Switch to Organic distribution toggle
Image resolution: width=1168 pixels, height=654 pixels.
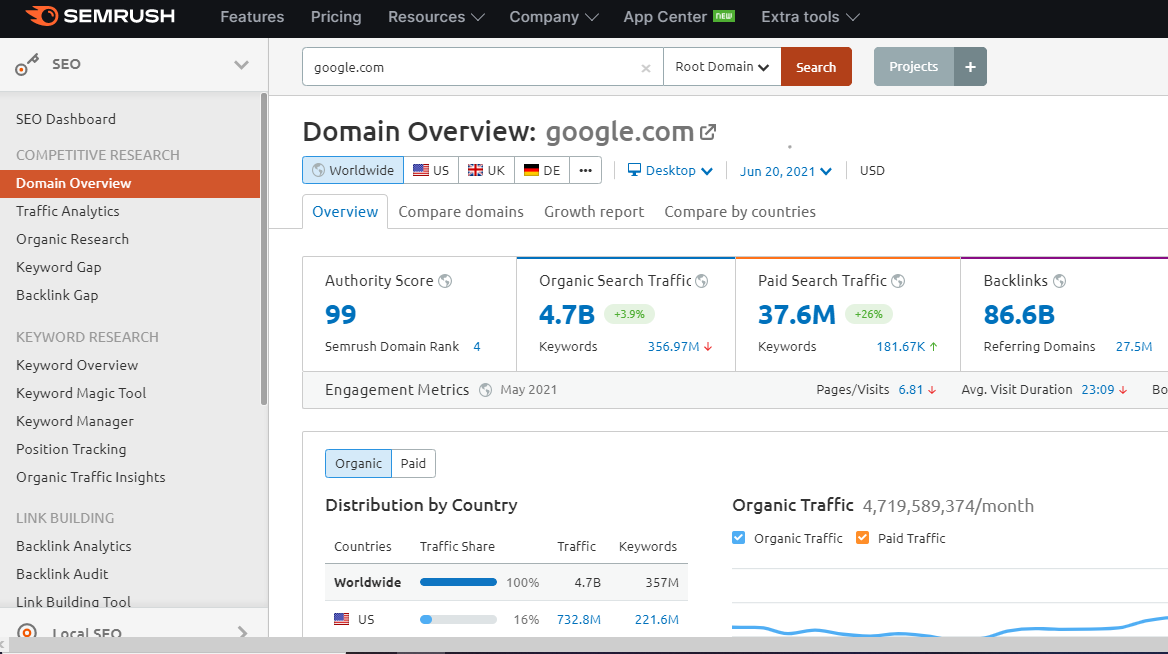pos(358,463)
